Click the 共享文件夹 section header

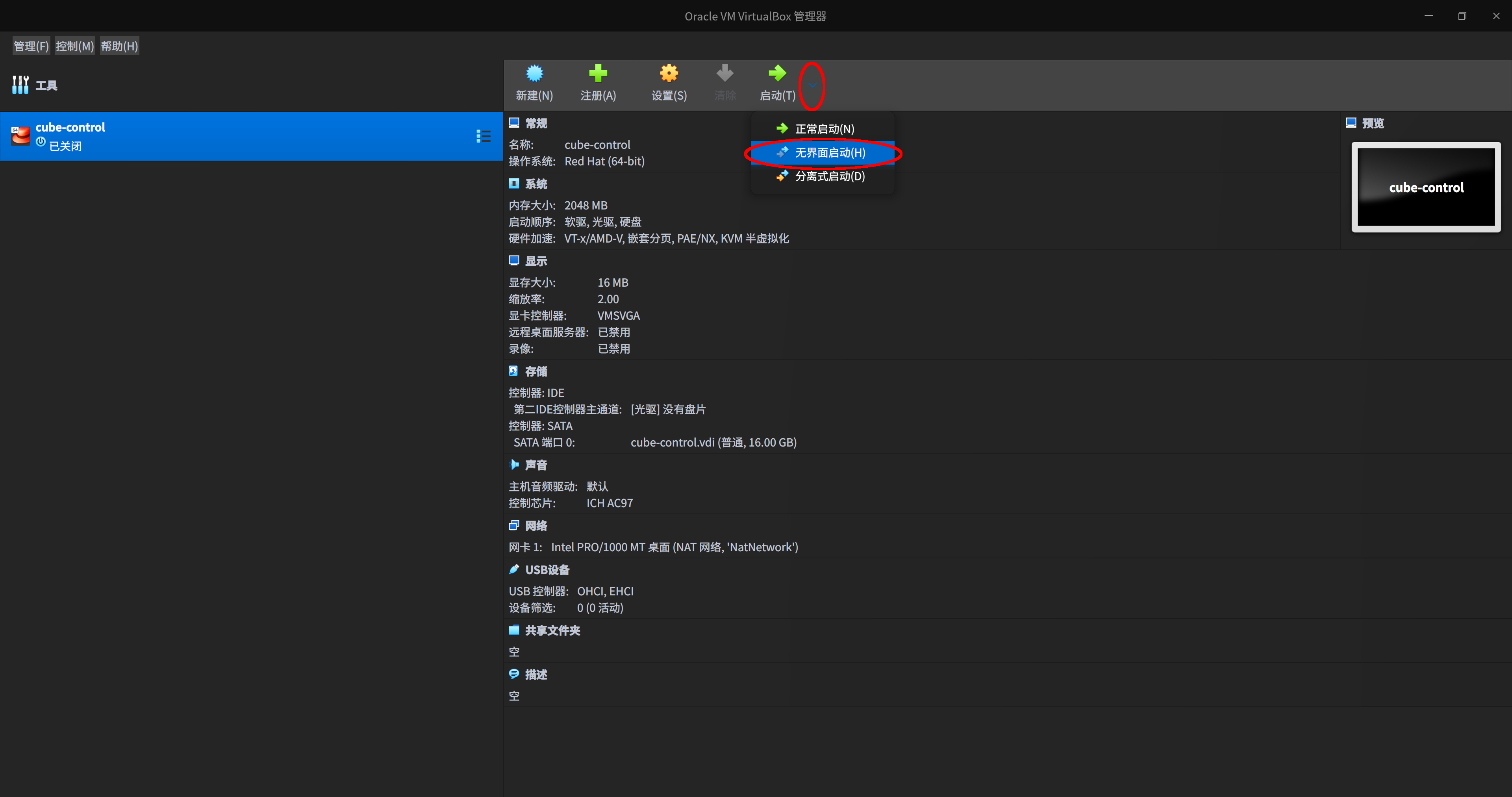[x=552, y=630]
